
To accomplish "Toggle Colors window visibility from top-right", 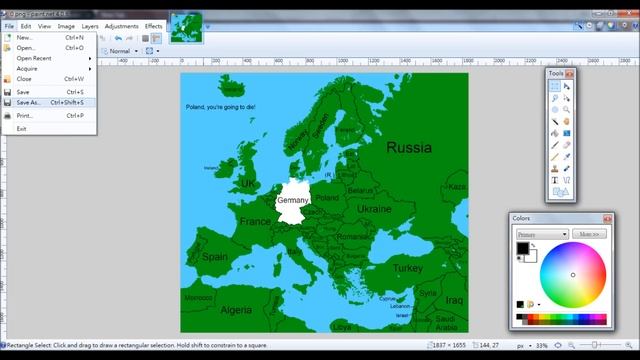I will pyautogui.click(x=611, y=25).
